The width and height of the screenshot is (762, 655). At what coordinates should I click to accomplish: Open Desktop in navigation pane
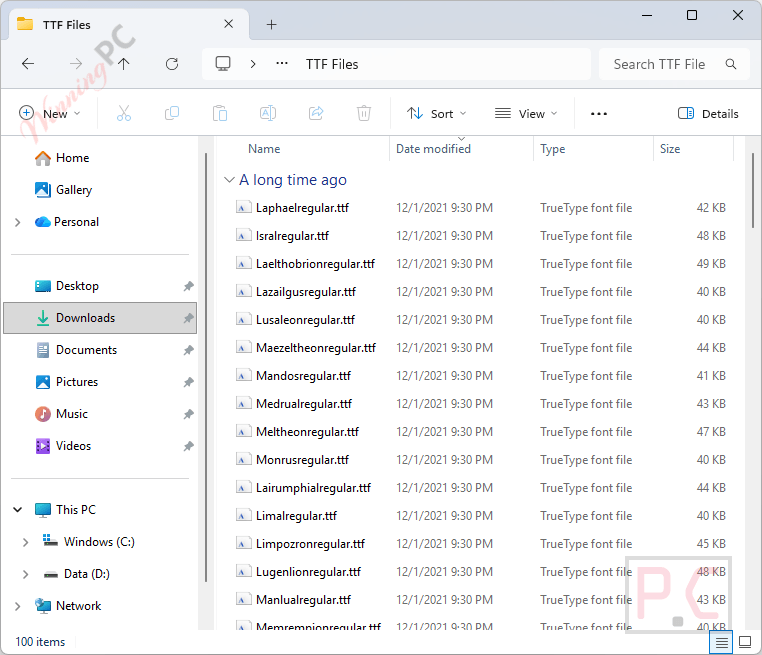click(67, 286)
